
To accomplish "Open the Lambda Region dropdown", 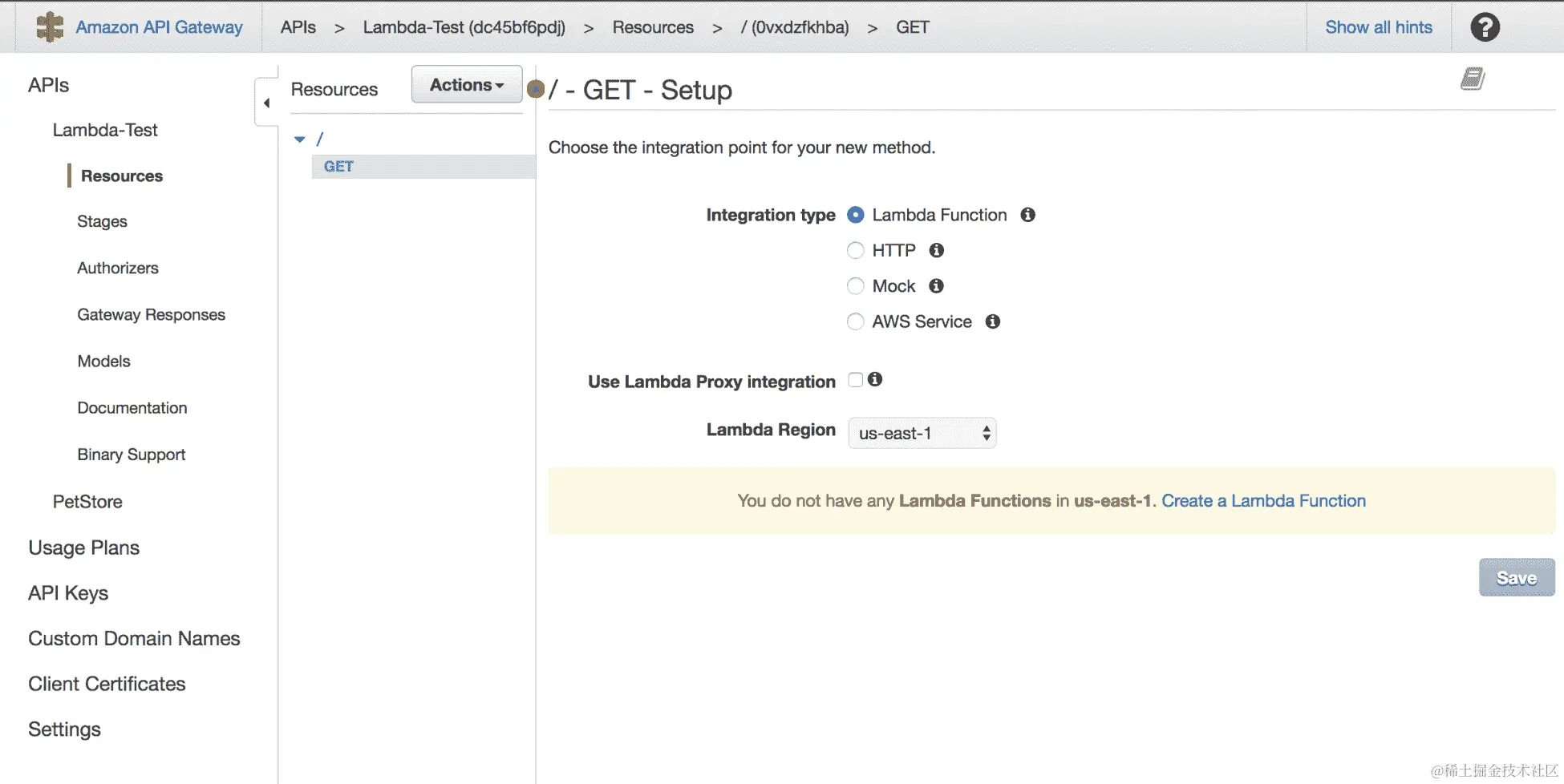I will [x=922, y=433].
